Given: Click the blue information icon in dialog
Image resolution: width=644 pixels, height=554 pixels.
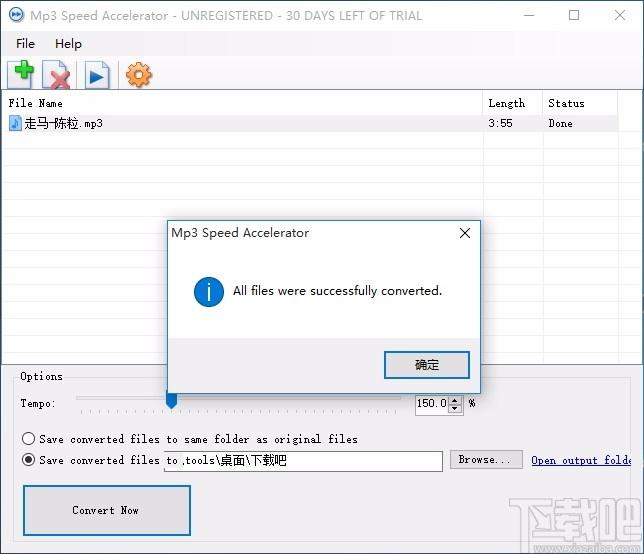Looking at the screenshot, I should pos(209,292).
